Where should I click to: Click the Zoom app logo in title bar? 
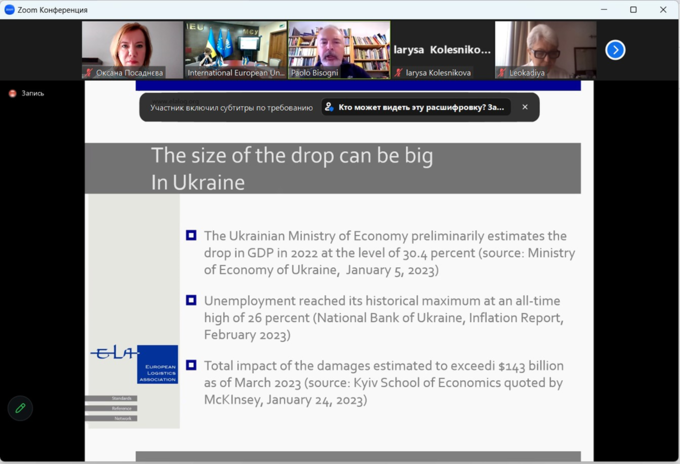(x=9, y=9)
